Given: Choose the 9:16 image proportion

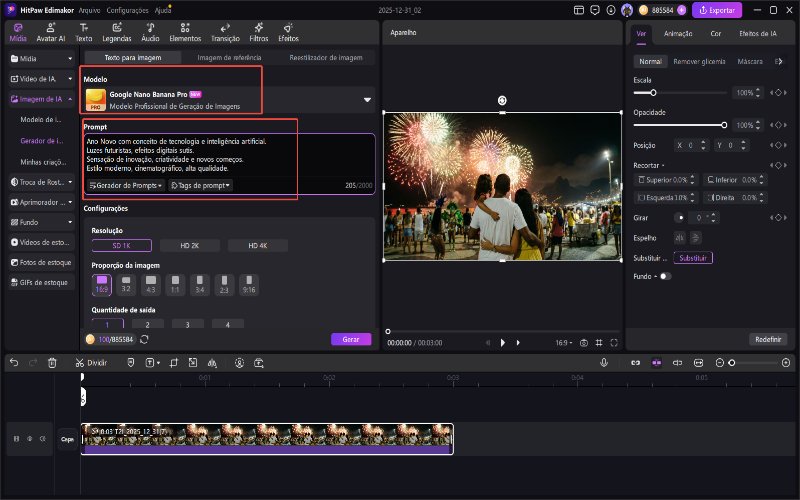Looking at the screenshot, I should pos(249,285).
